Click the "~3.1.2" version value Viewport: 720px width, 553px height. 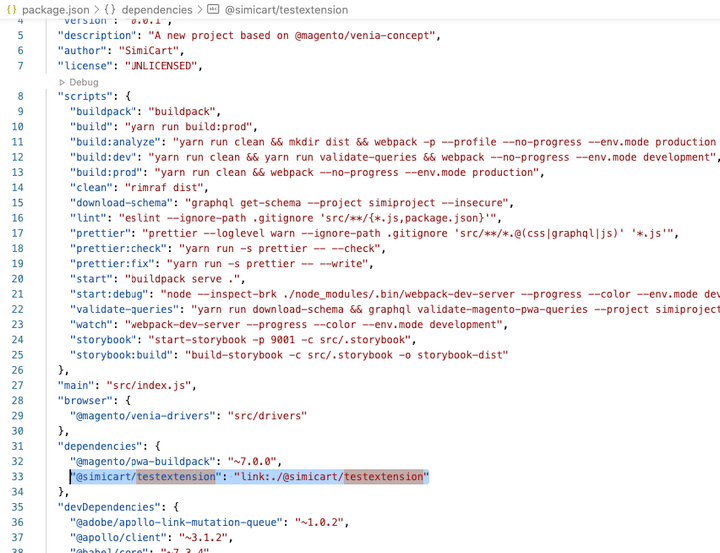(x=203, y=537)
